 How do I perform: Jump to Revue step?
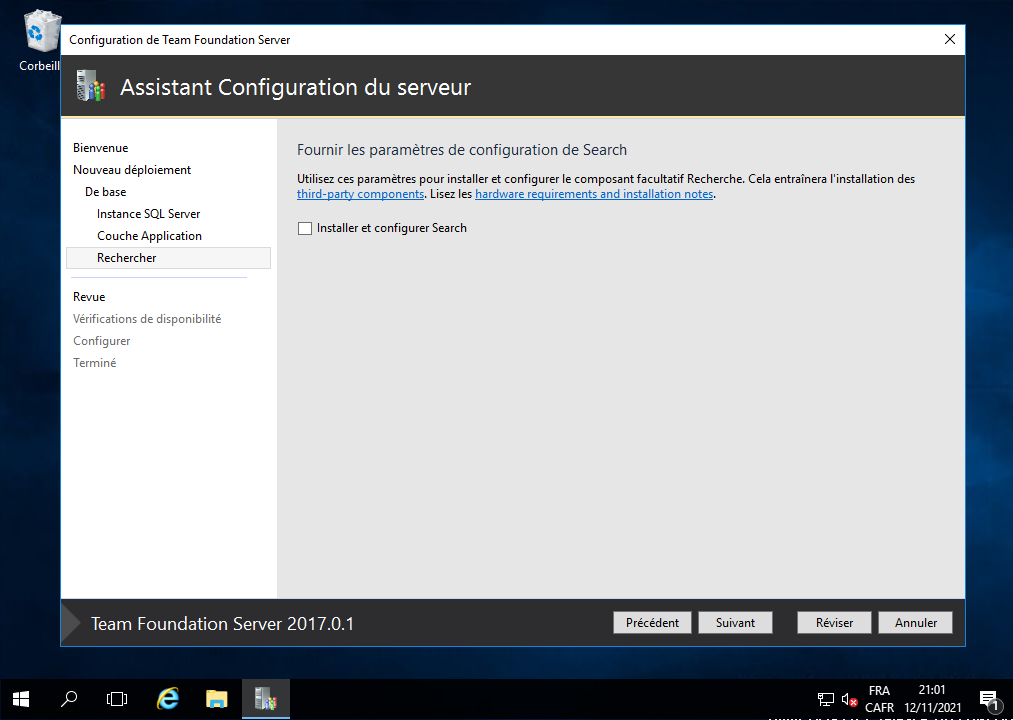89,297
